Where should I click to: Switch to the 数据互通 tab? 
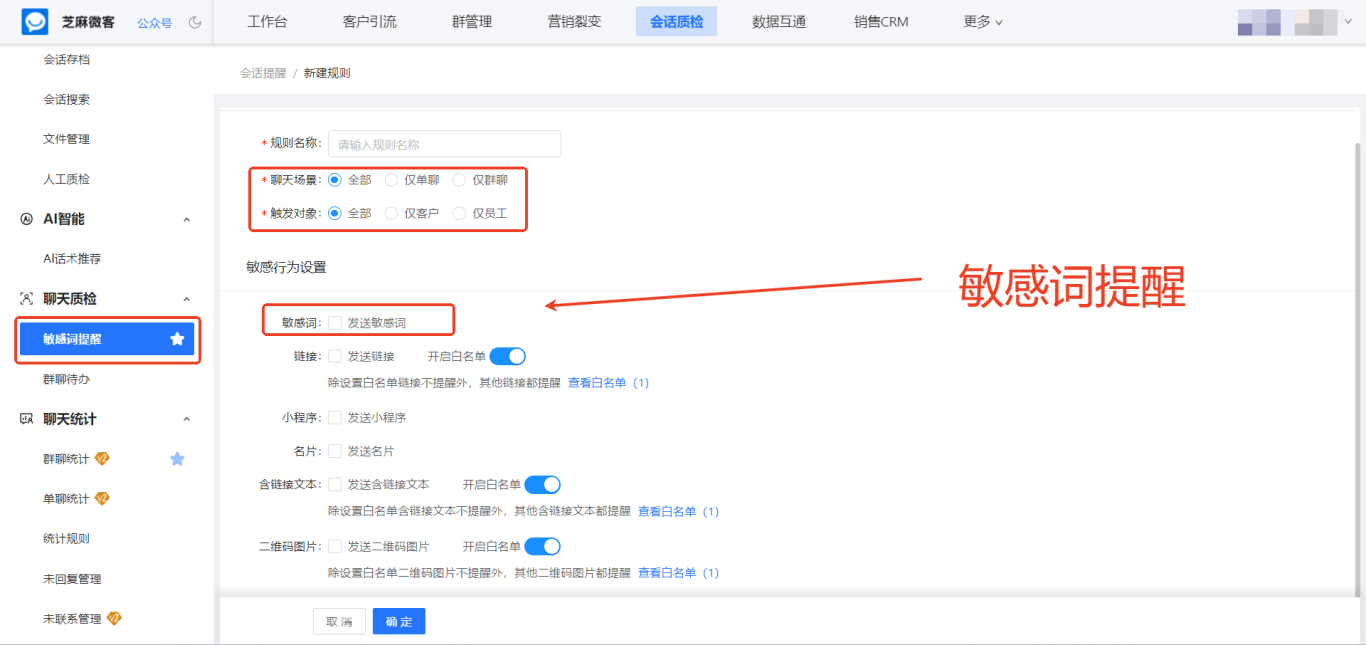(778, 20)
